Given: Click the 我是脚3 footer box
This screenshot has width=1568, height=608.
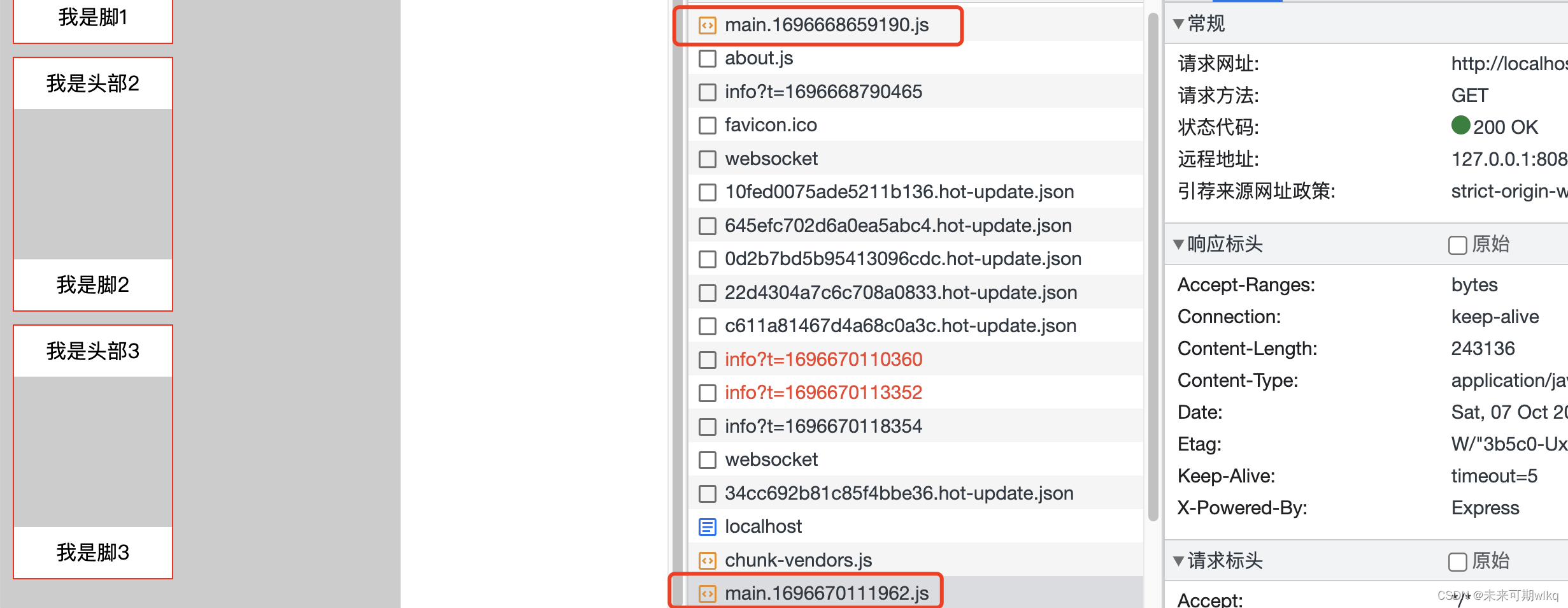Looking at the screenshot, I should tap(93, 553).
